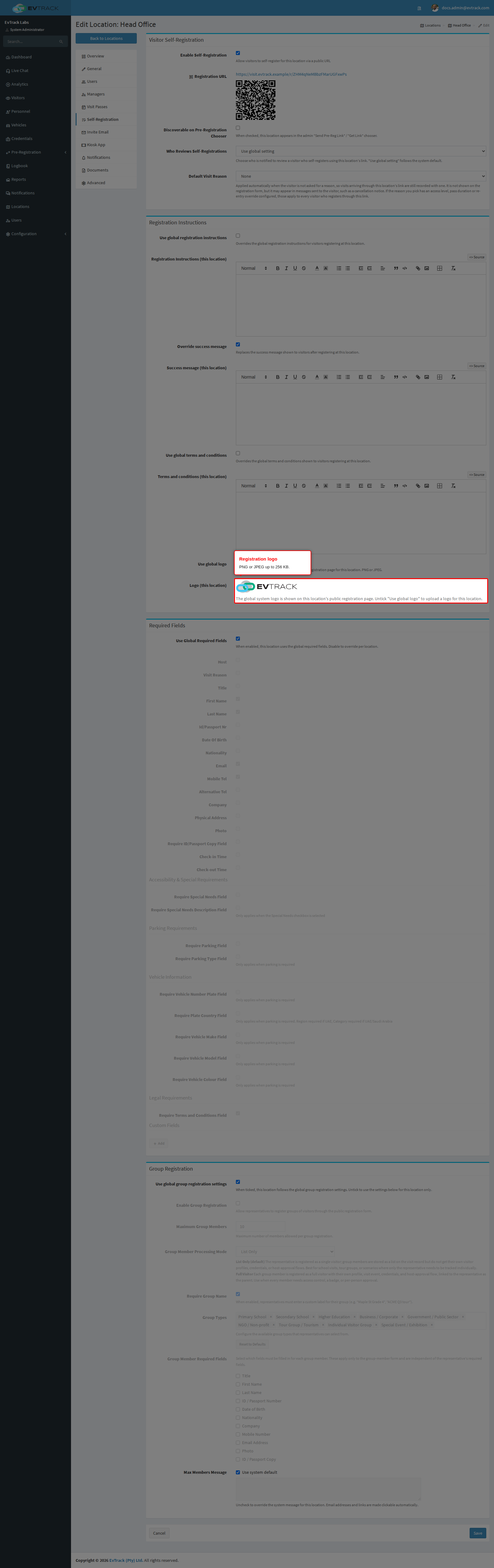Toggle italic in Registration Instructions editor
494x1568 pixels.
287,269
